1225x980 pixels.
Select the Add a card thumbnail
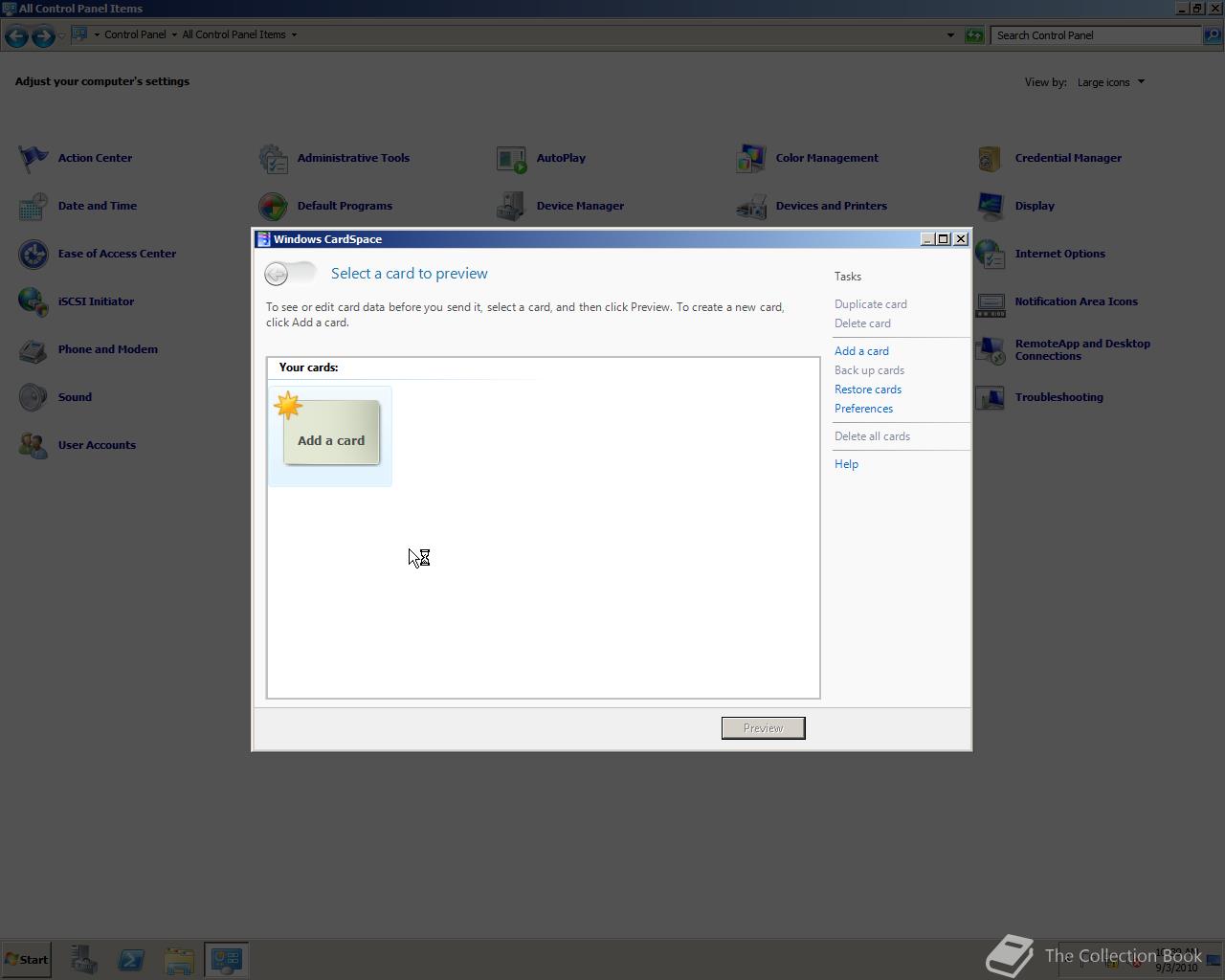pyautogui.click(x=331, y=436)
